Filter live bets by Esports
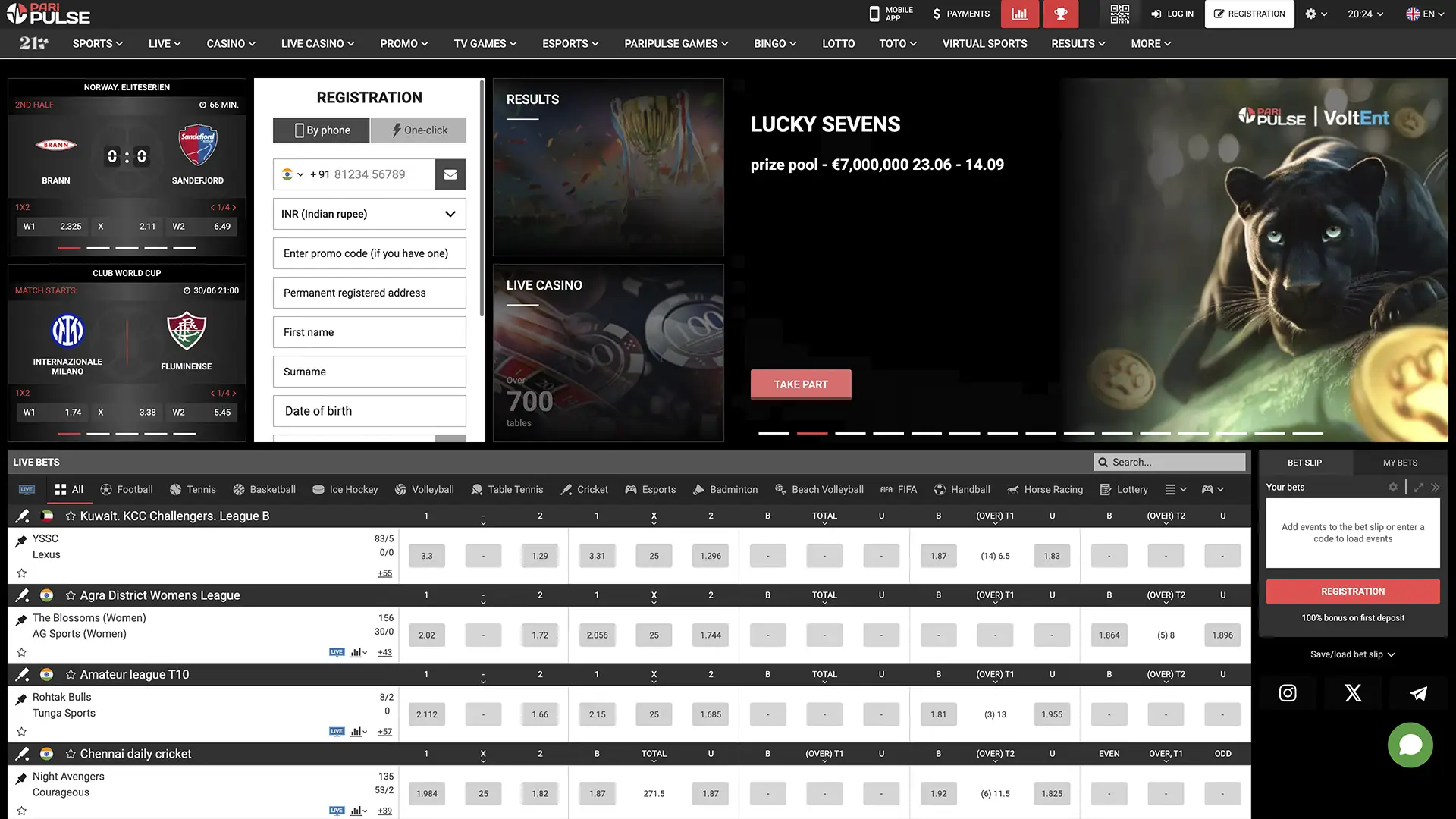 (x=650, y=490)
